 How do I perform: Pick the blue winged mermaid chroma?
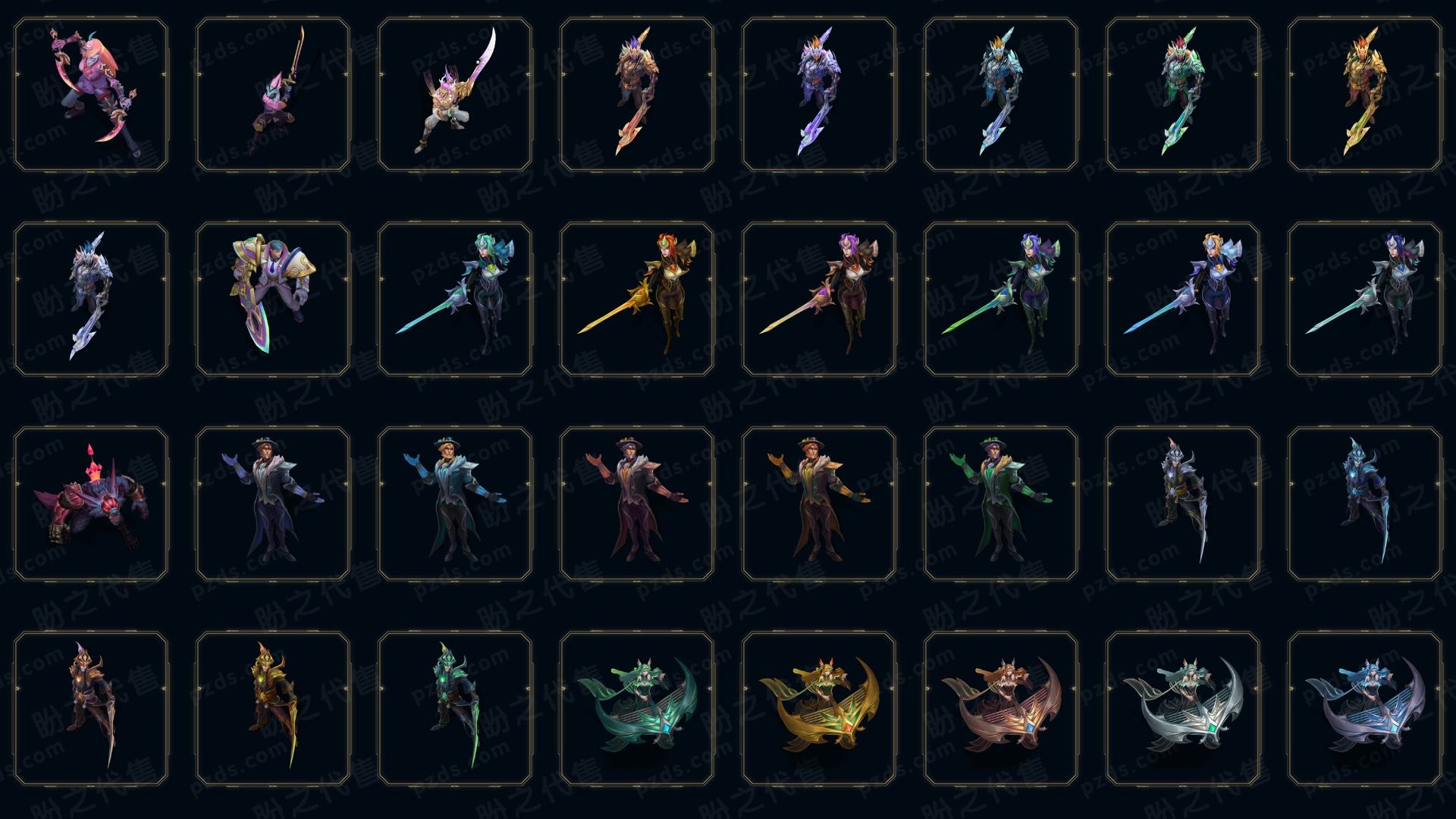(x=1365, y=708)
